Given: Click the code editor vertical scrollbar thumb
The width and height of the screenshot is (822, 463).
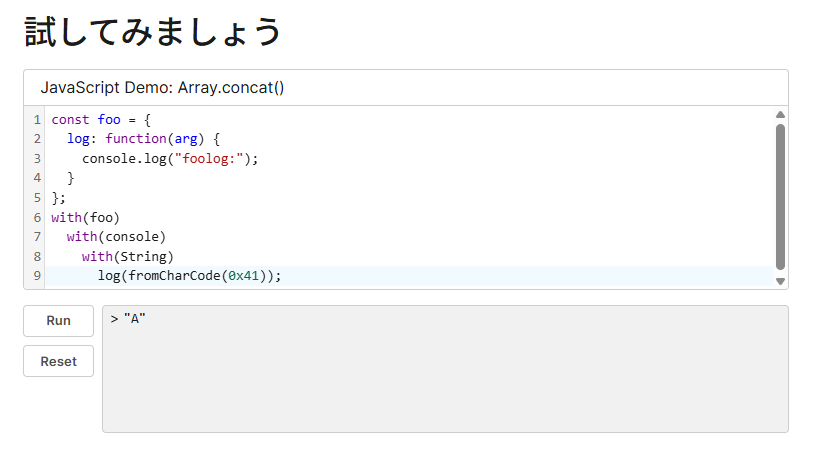Looking at the screenshot, I should click(780, 197).
